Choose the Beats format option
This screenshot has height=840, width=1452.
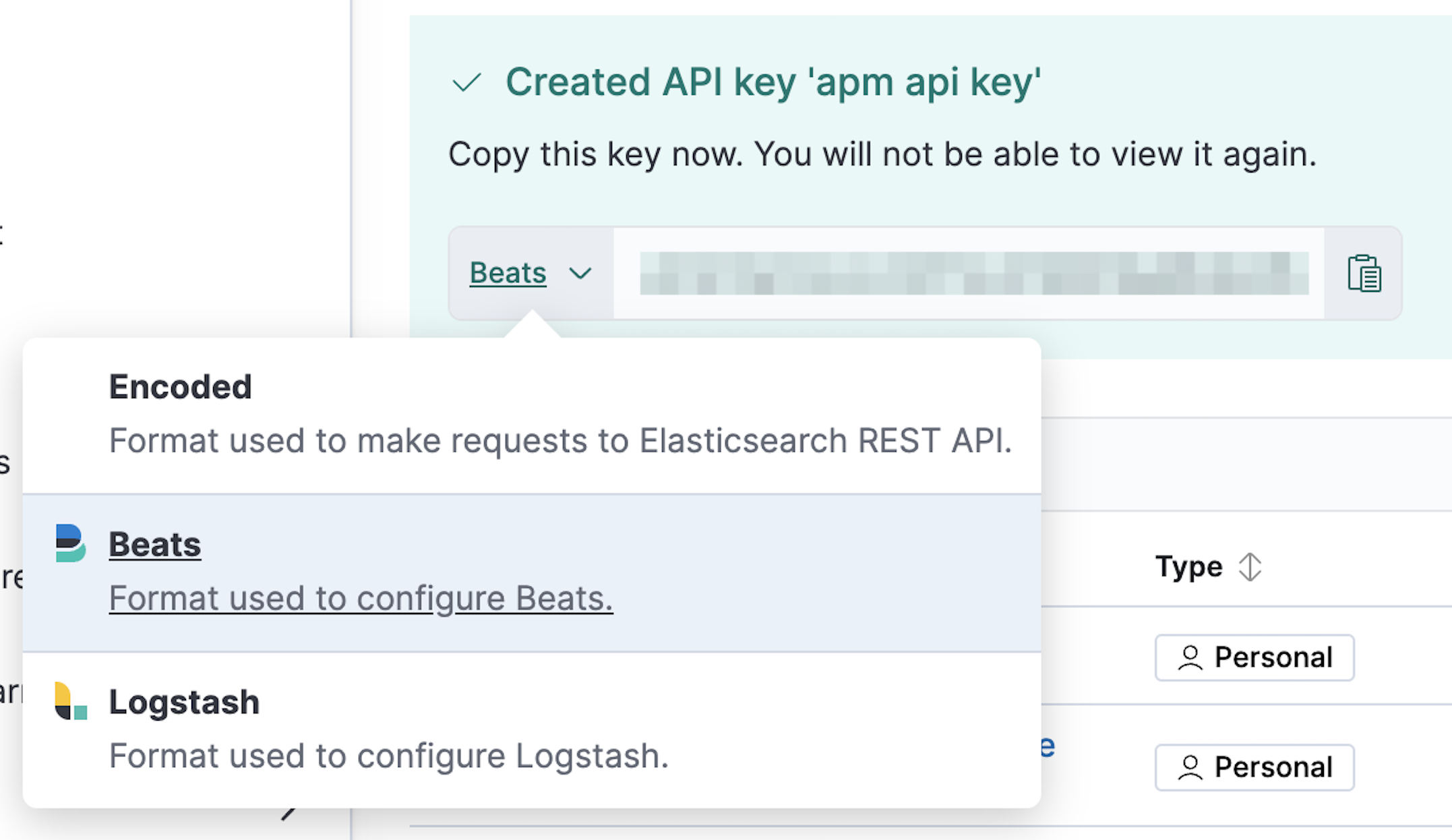click(155, 543)
